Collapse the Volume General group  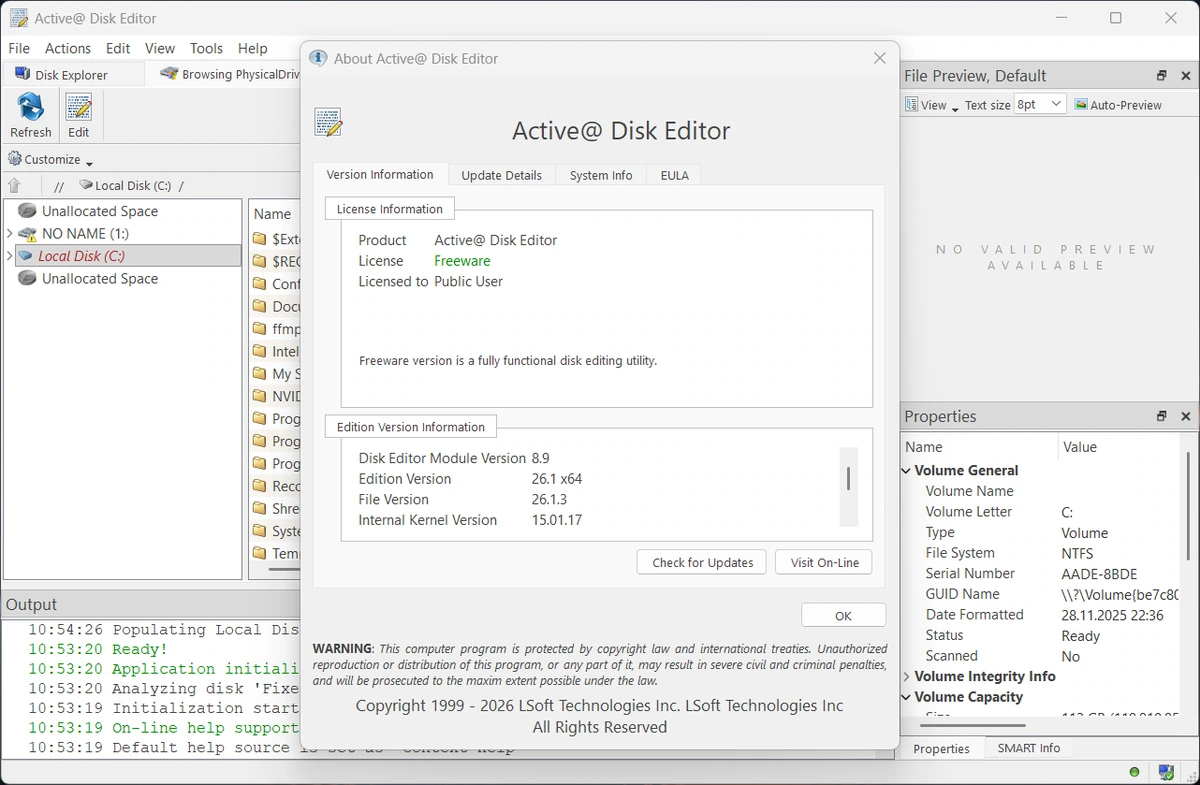pos(907,471)
